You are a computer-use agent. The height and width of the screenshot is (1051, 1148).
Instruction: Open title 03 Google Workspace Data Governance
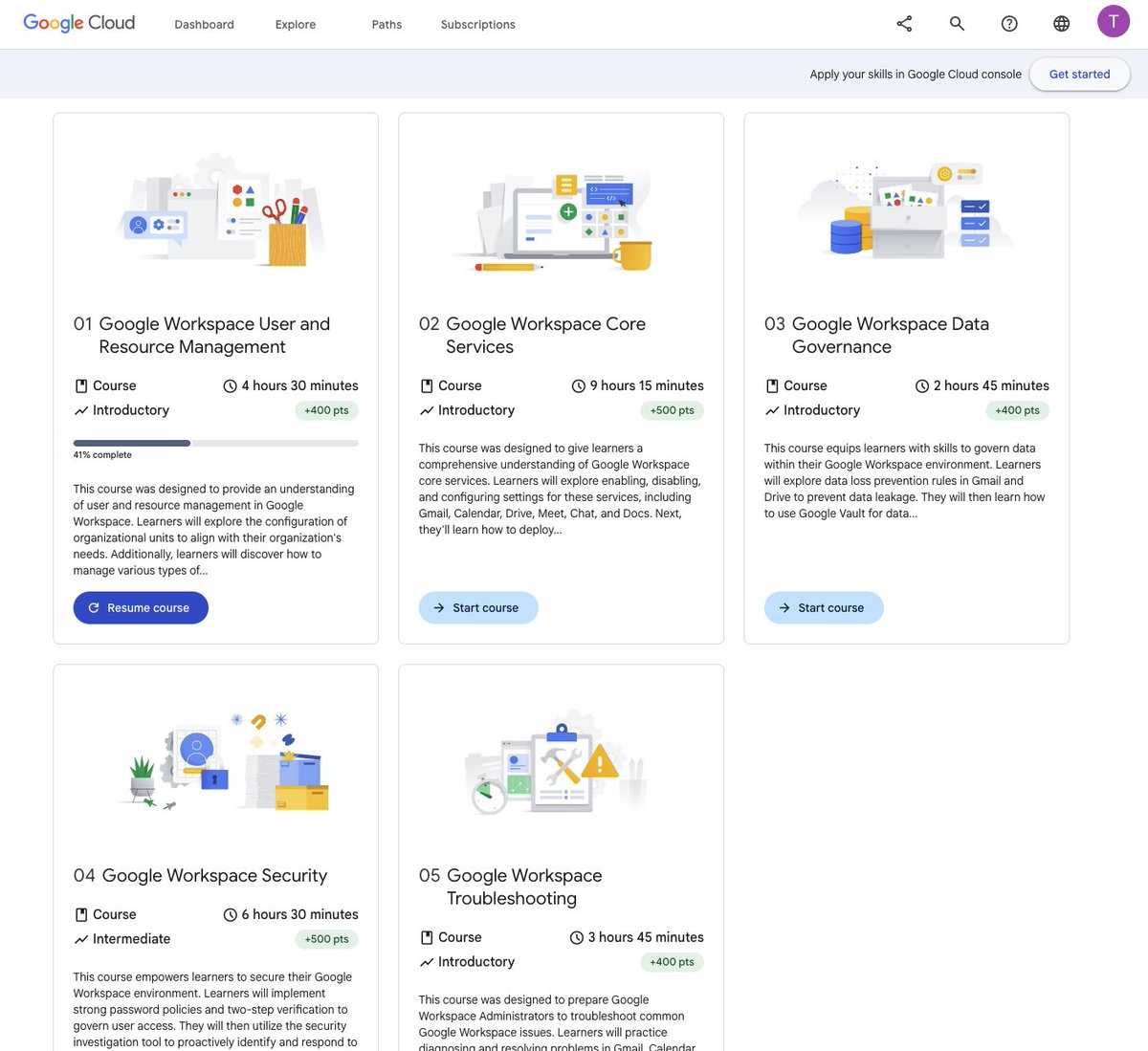[x=876, y=336]
